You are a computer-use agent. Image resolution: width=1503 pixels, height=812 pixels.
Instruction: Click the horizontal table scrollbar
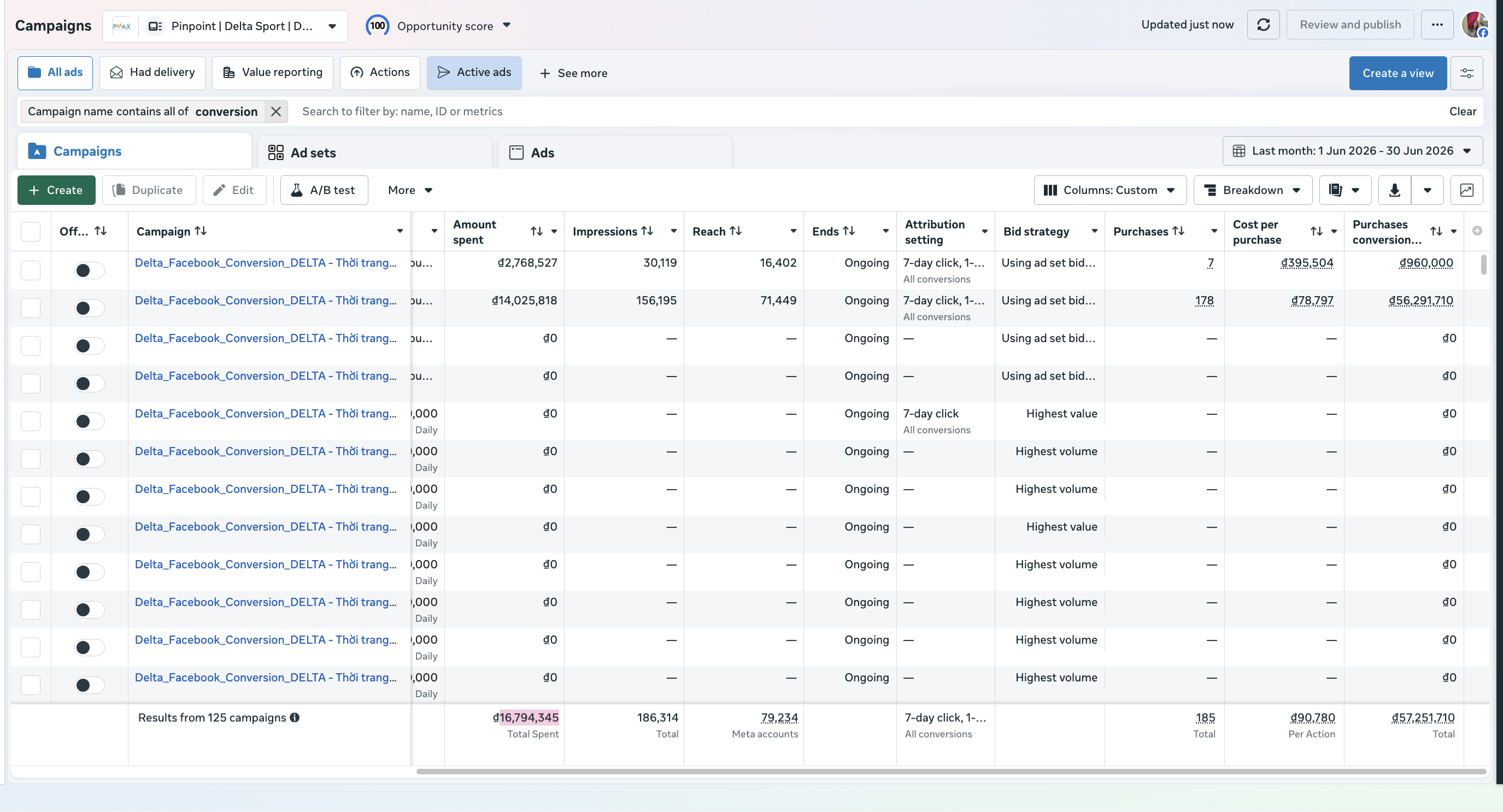coord(951,771)
